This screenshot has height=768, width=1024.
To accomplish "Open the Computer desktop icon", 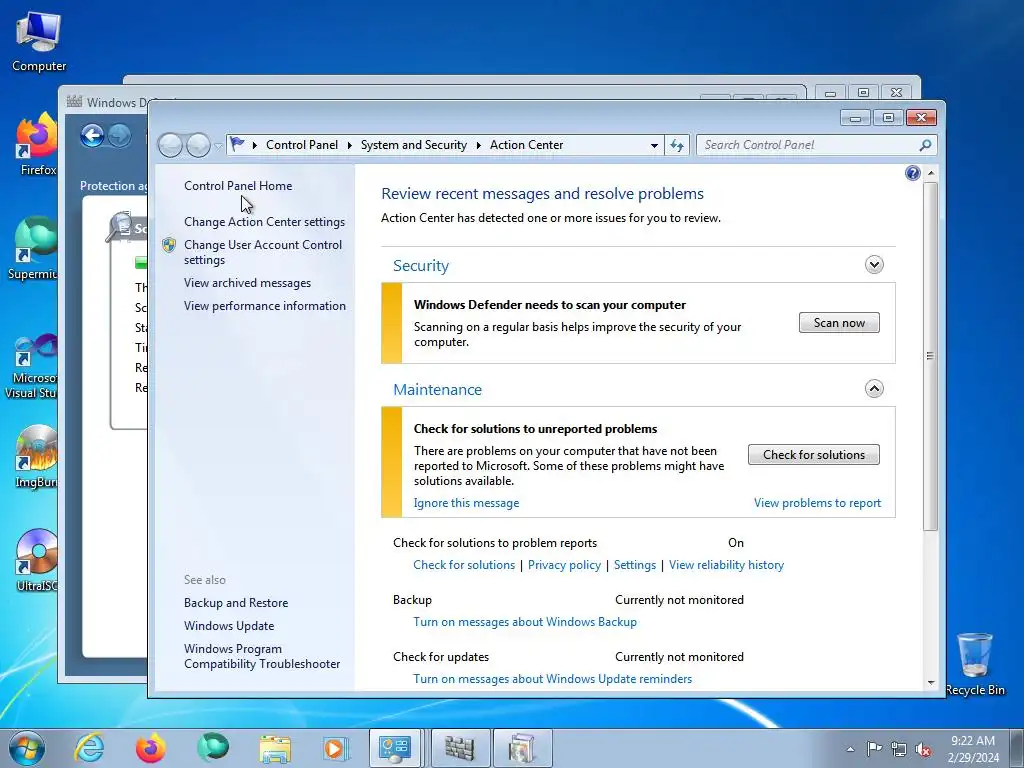I will click(x=39, y=42).
